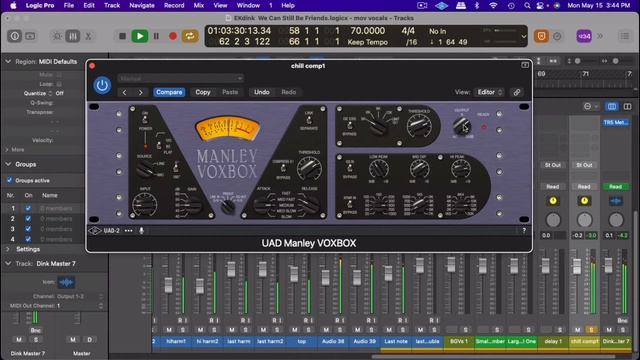Viewport: 640px width, 360px height.
Task: Toggle the On checkbox for group 1
Action: tap(28, 208)
